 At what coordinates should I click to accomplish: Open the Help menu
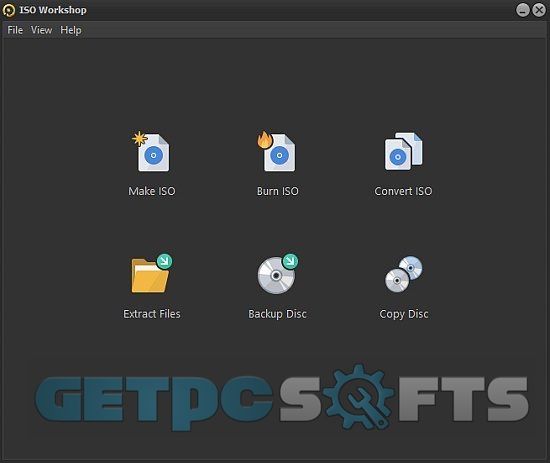point(71,30)
